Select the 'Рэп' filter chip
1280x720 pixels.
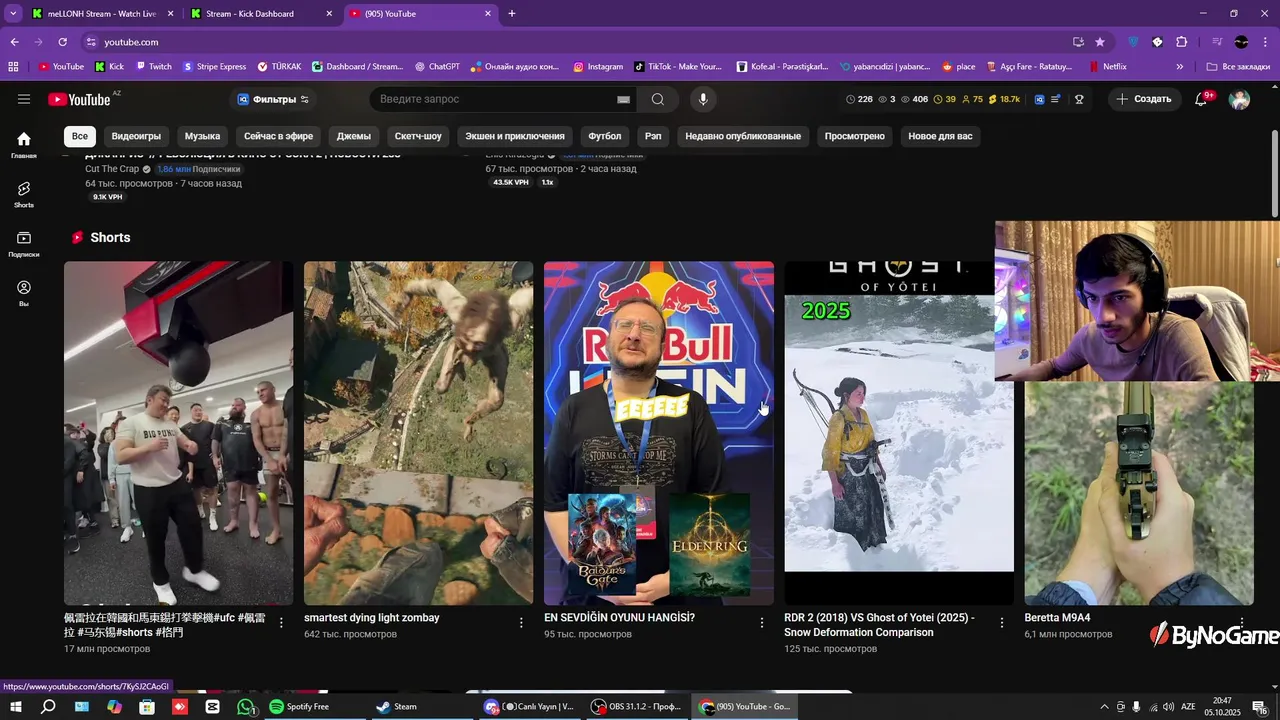tap(653, 136)
